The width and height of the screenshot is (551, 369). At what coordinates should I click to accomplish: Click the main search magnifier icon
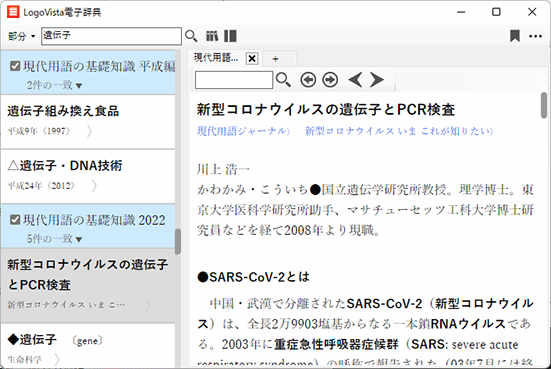pos(191,36)
